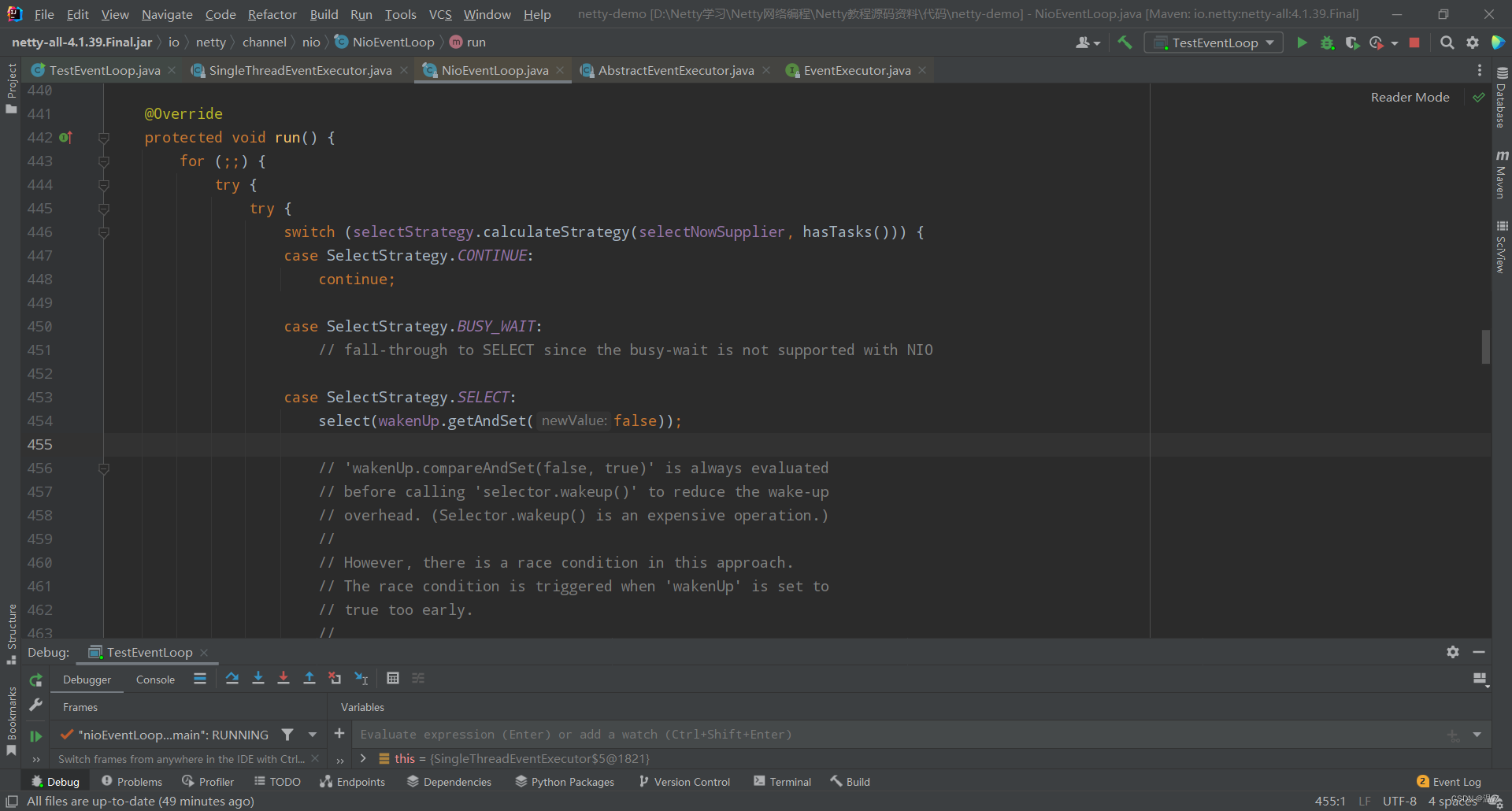Image resolution: width=1512 pixels, height=811 pixels.
Task: Open the Problems tool window
Action: coord(132,782)
